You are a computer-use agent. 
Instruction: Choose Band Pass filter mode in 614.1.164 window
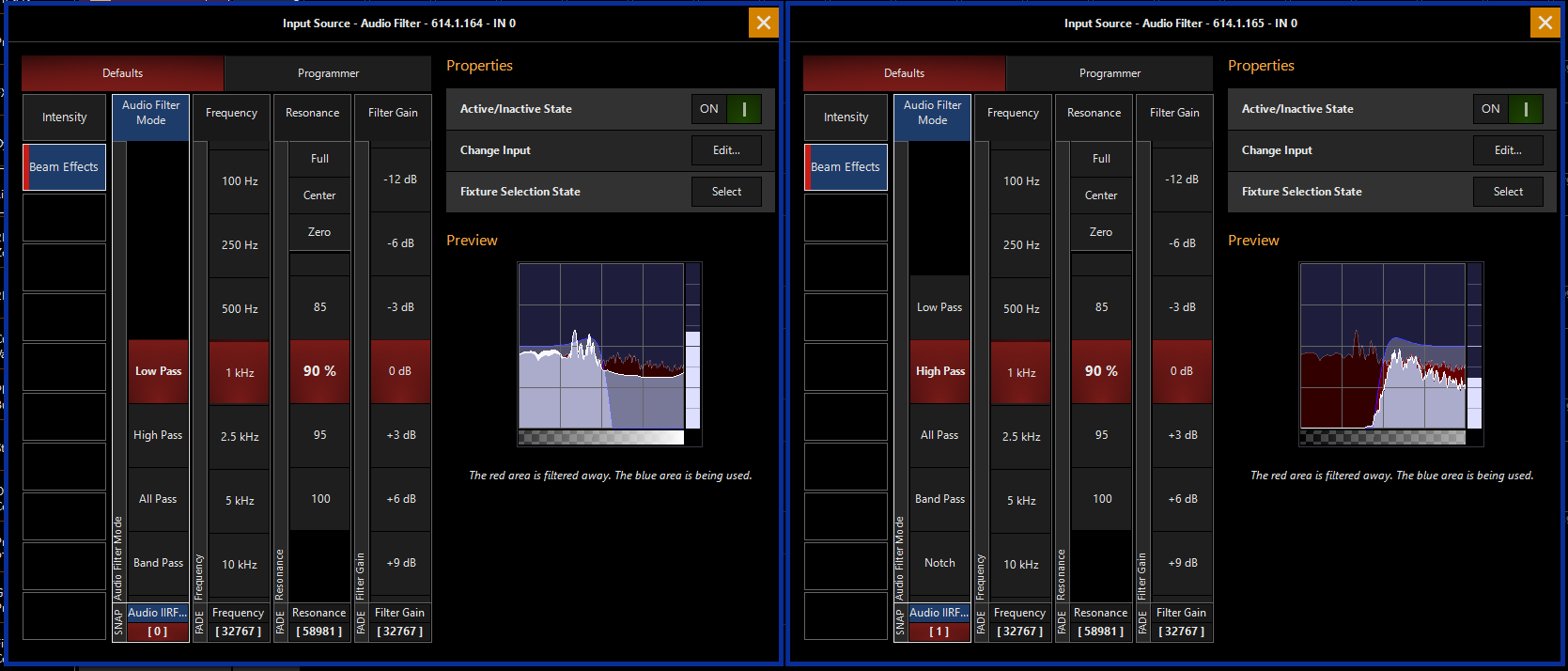pyautogui.click(x=158, y=563)
